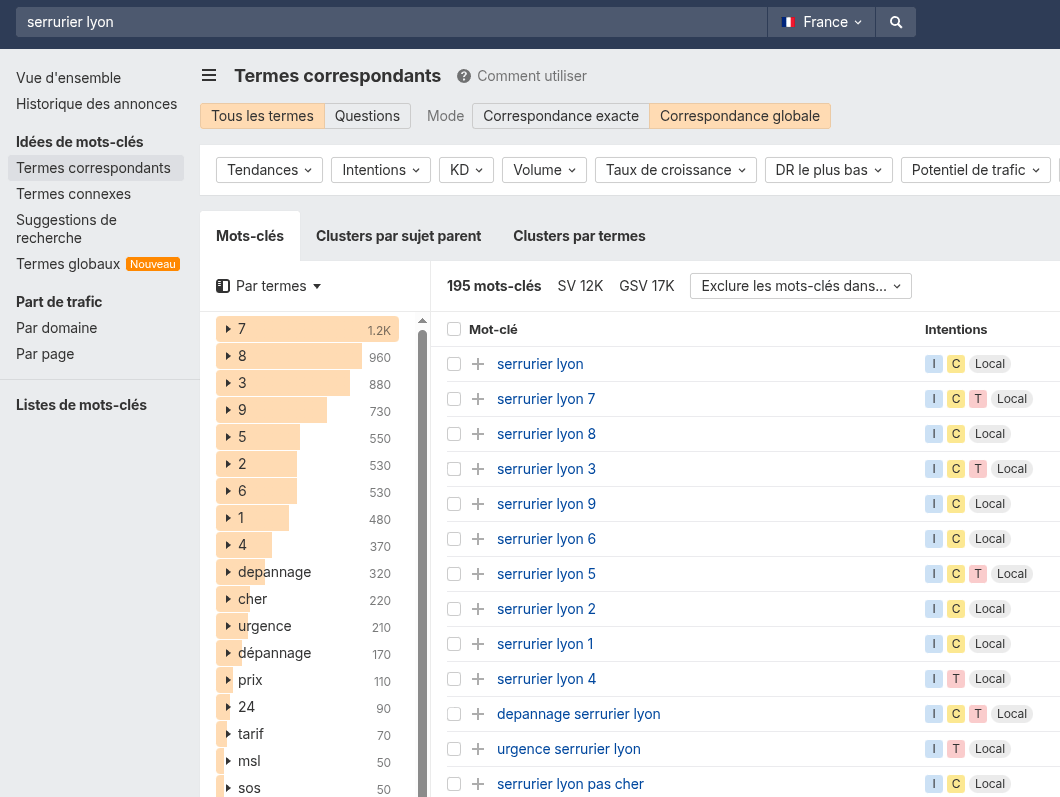The width and height of the screenshot is (1060, 797).
Task: Expand the depannage term group
Action: click(227, 572)
